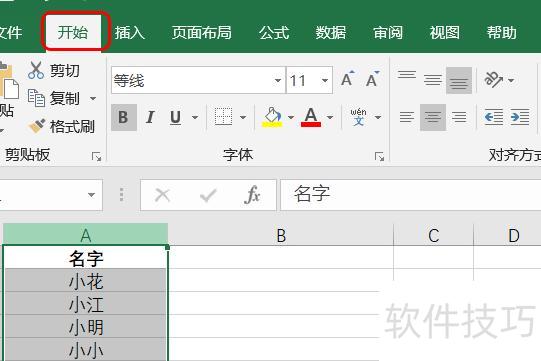Switch to 插入 tab
This screenshot has height=361, width=541.
tap(130, 33)
